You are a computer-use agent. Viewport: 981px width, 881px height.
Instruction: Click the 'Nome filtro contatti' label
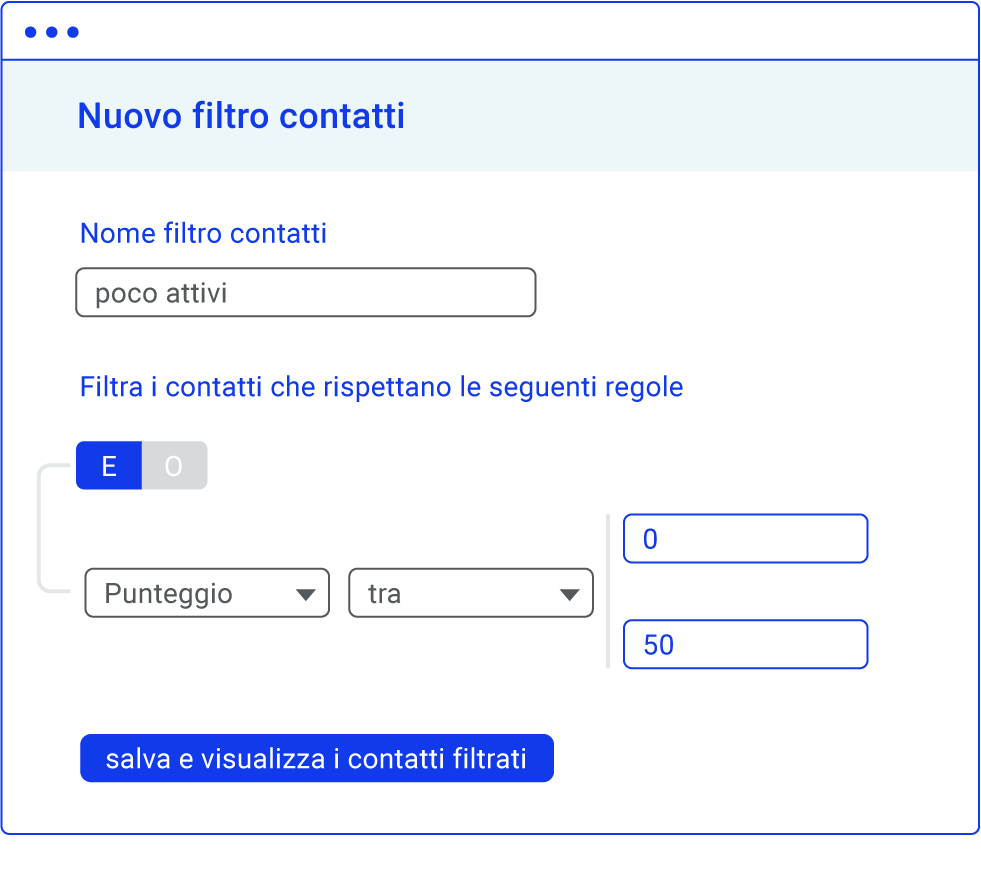pos(202,233)
